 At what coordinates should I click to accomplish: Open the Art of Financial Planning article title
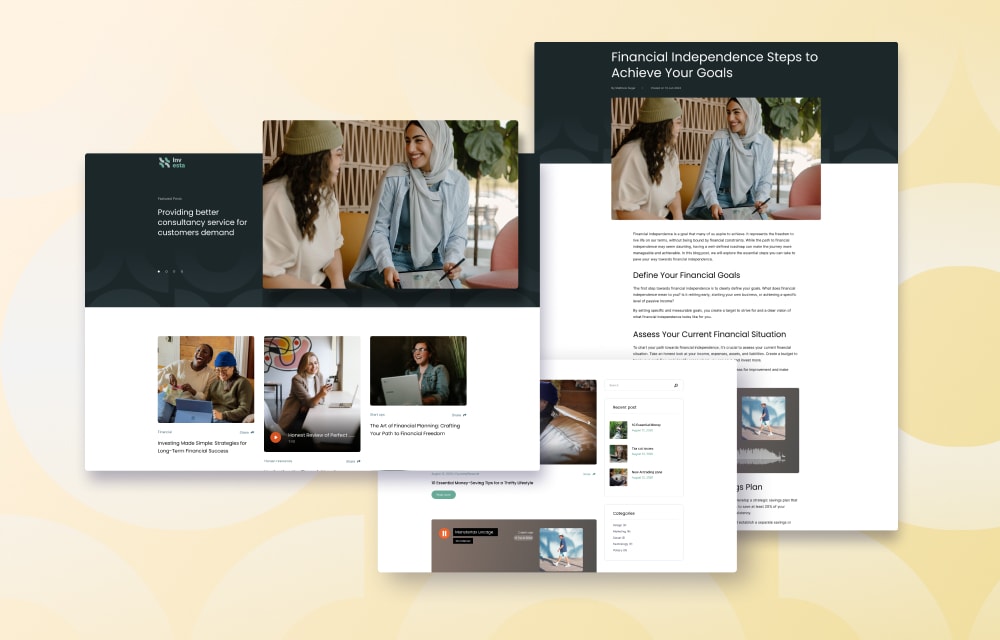tap(415, 428)
